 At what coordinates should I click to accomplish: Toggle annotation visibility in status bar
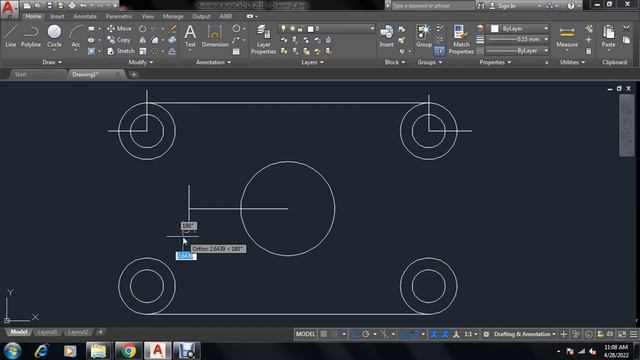click(x=434, y=334)
